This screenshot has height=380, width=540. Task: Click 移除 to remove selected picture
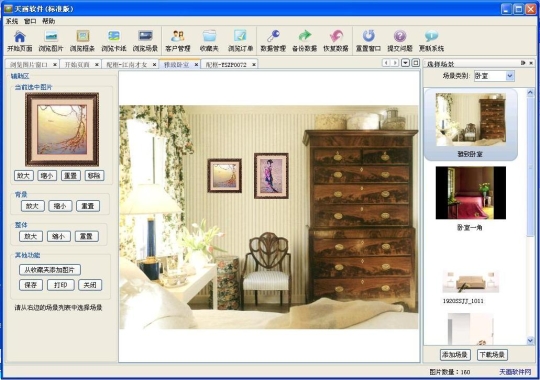94,175
